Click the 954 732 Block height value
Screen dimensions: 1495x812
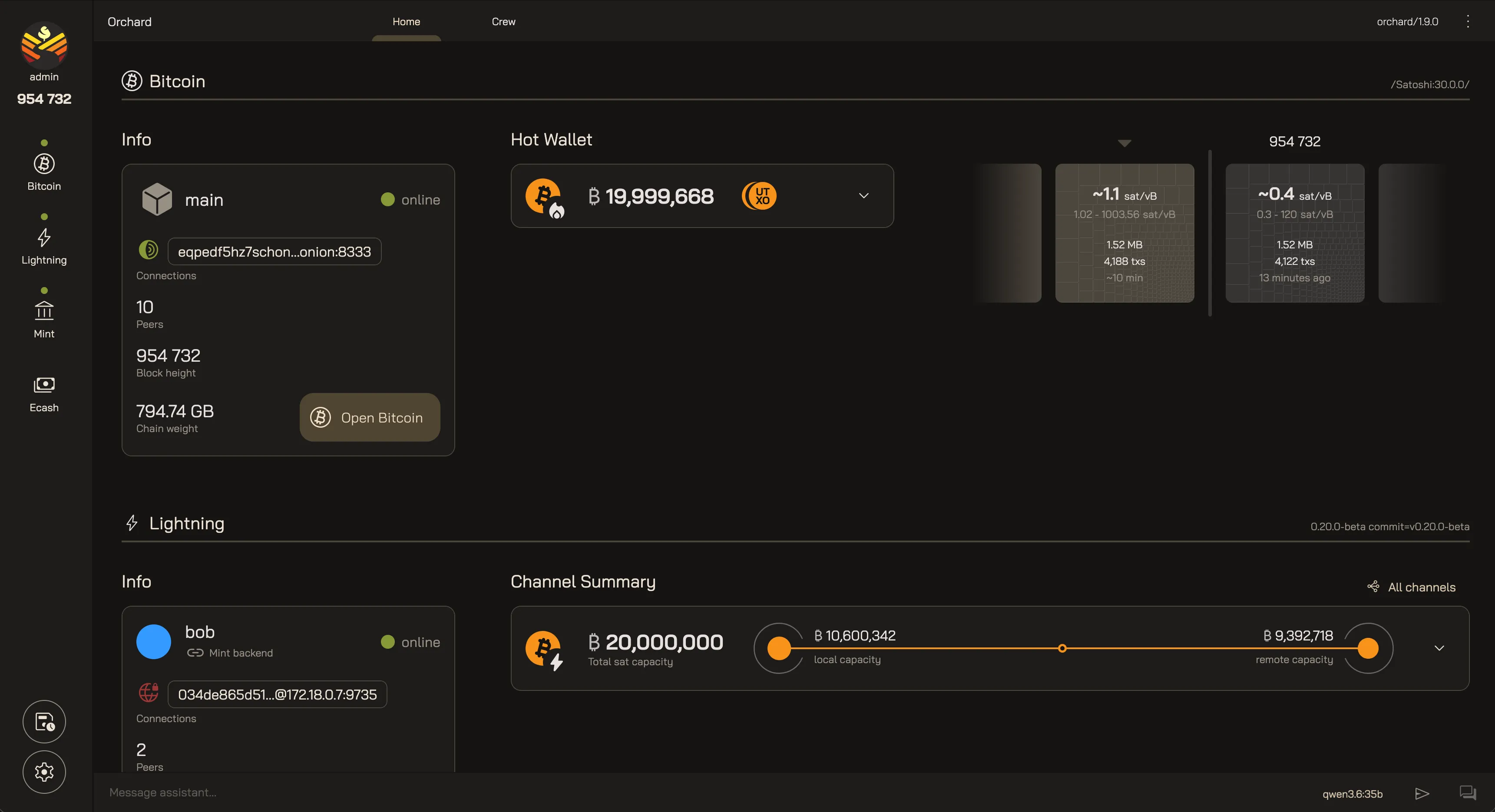(168, 356)
